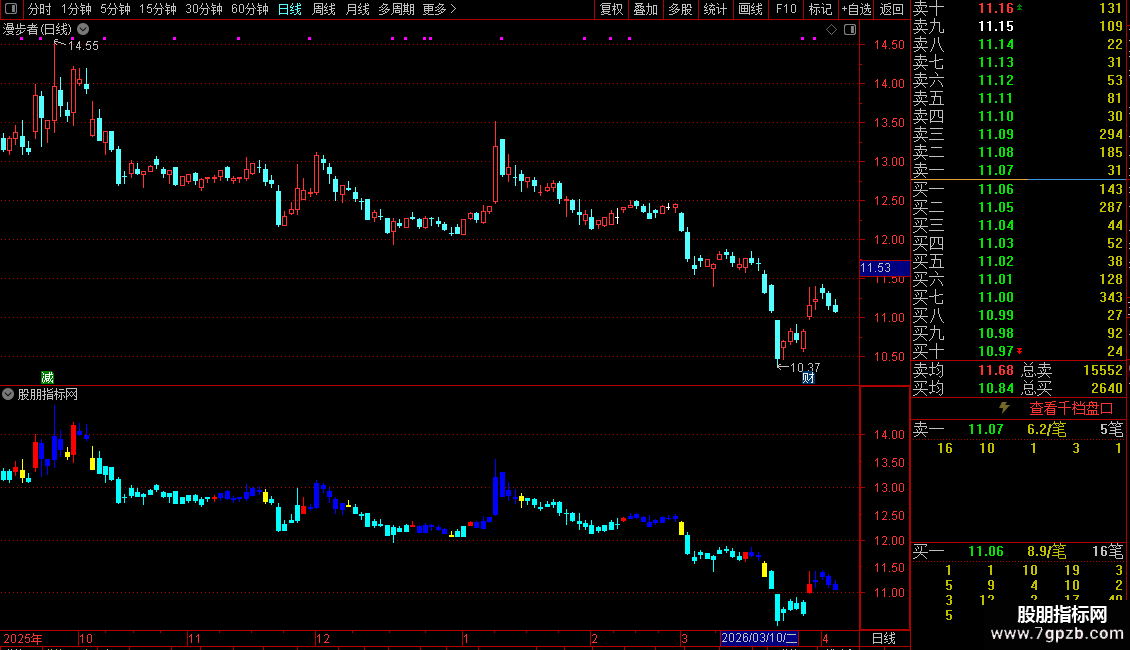Select the 周线 weekly tab
Screen dimensions: 1130x650
pyautogui.click(x=324, y=9)
